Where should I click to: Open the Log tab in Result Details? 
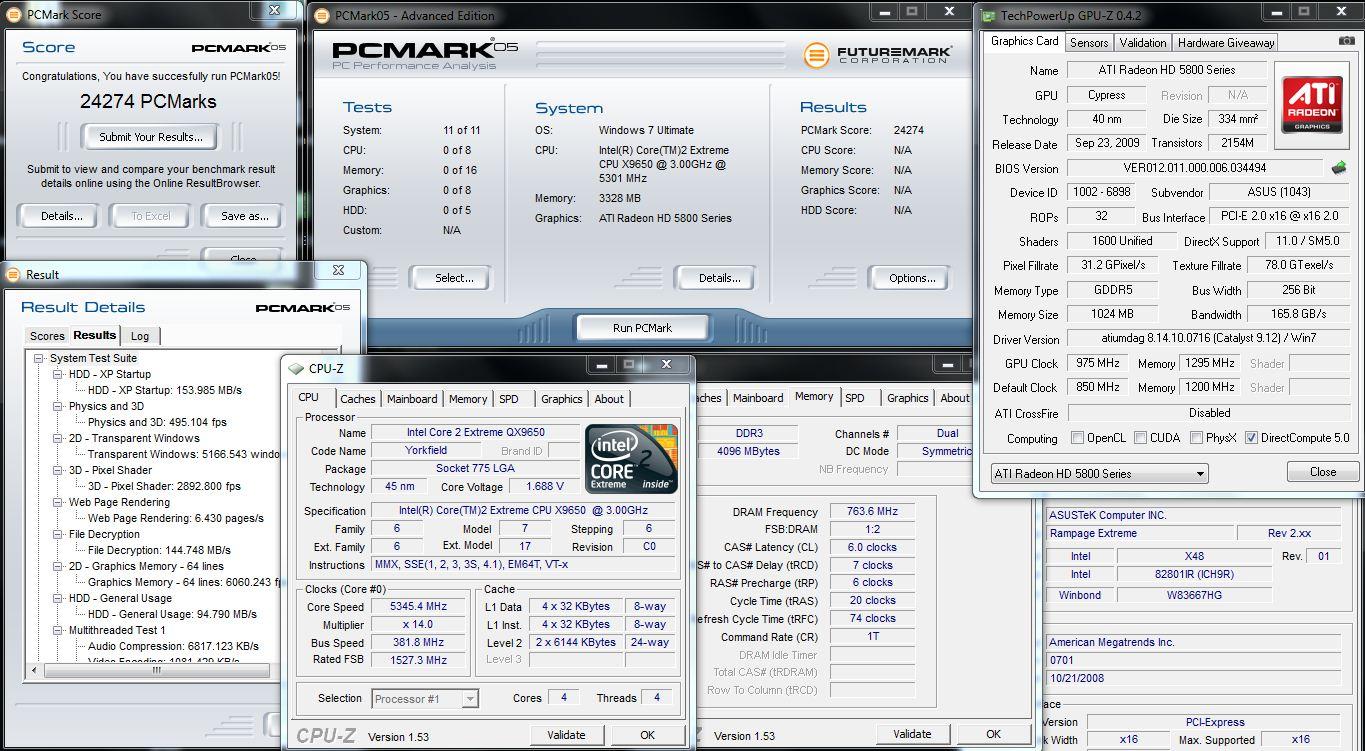140,336
